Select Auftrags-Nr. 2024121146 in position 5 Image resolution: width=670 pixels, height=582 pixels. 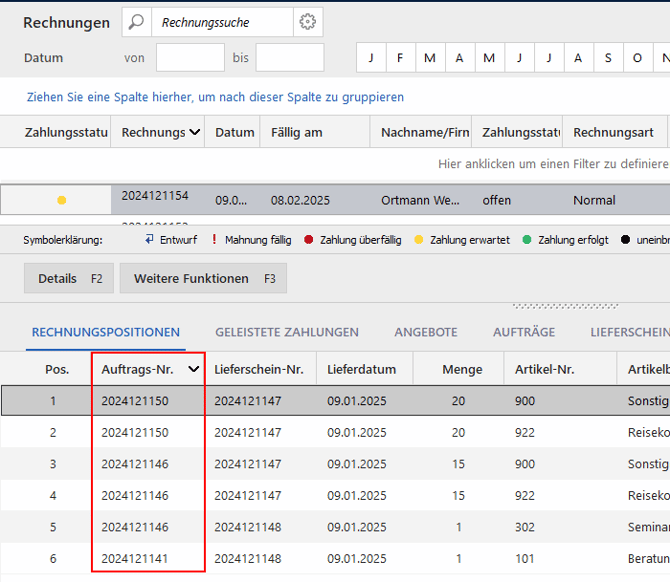pyautogui.click(x=135, y=527)
